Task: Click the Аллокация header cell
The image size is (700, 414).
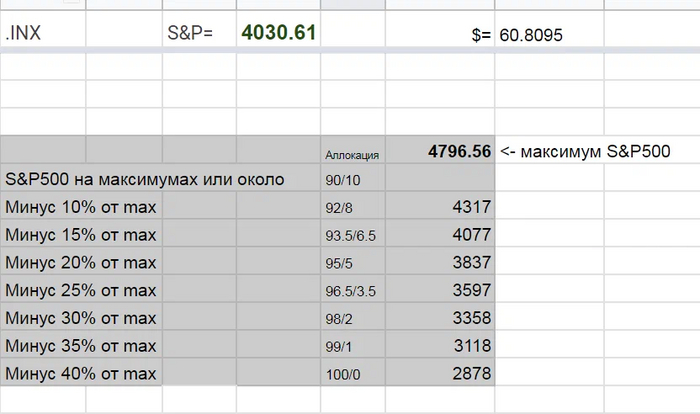Action: [352, 154]
